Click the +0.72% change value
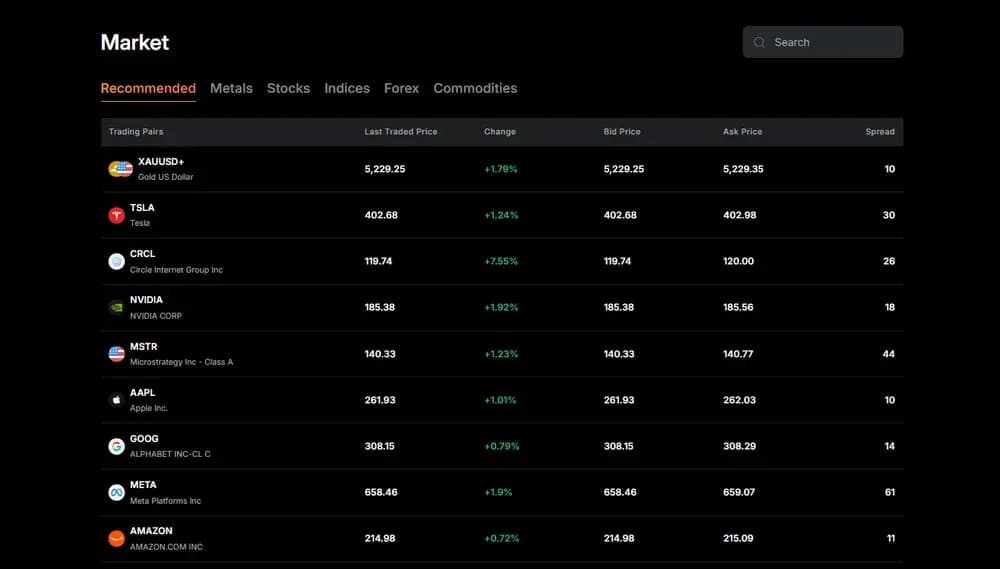This screenshot has width=1000, height=569. [x=502, y=538]
